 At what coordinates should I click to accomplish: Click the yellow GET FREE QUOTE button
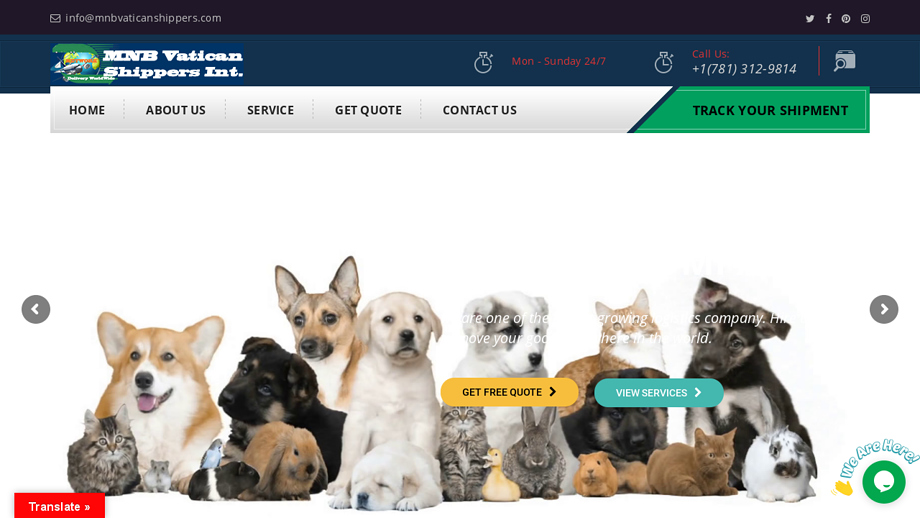coord(509,392)
